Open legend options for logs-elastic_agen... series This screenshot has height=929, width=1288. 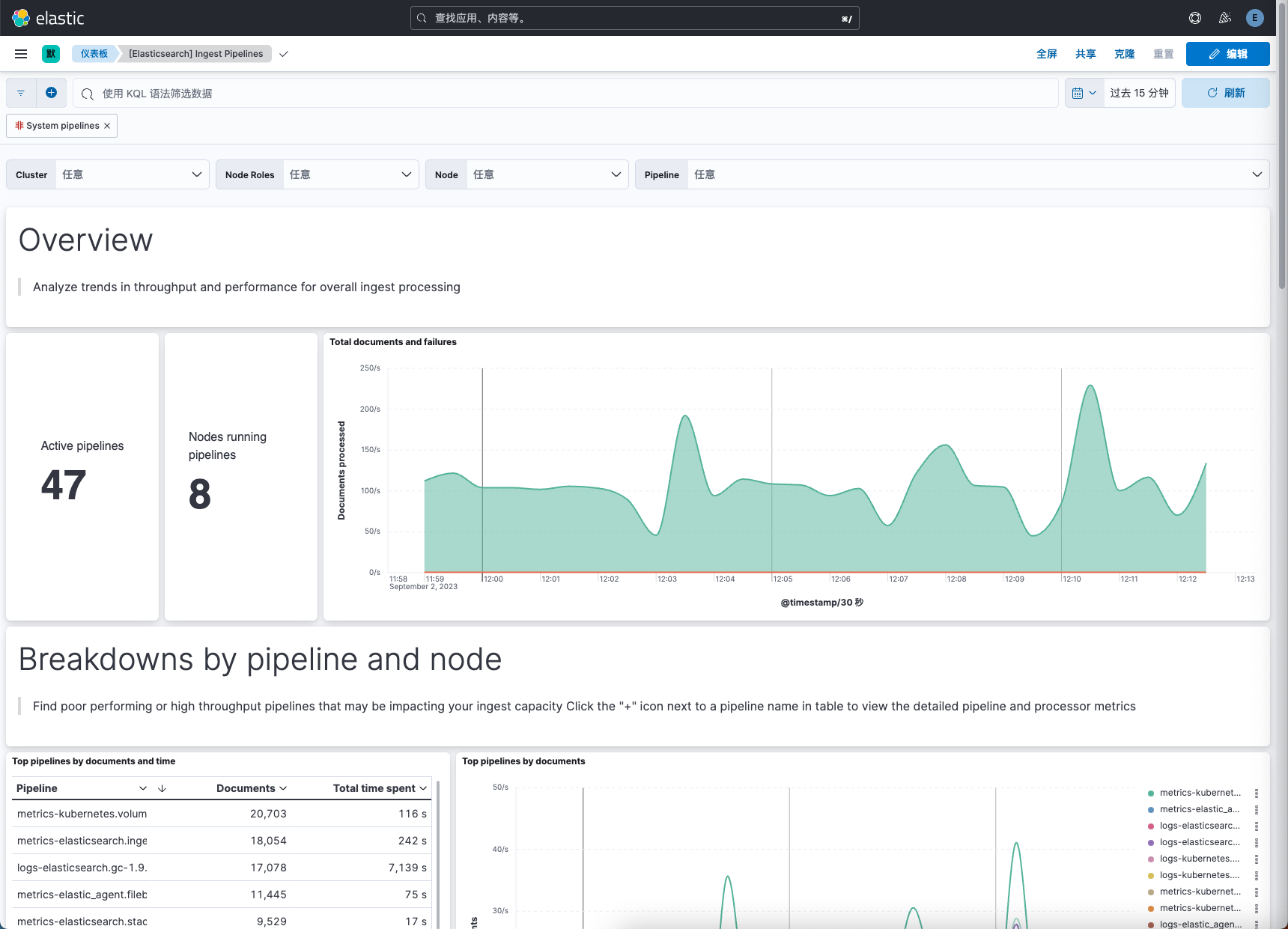(1257, 925)
